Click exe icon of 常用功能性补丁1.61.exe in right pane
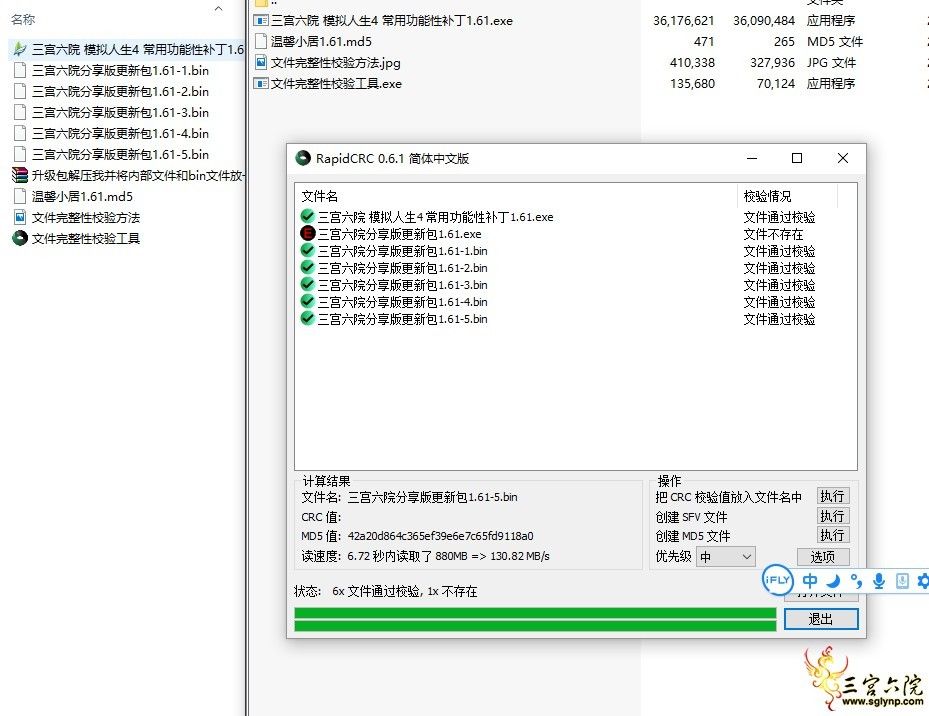 point(261,21)
